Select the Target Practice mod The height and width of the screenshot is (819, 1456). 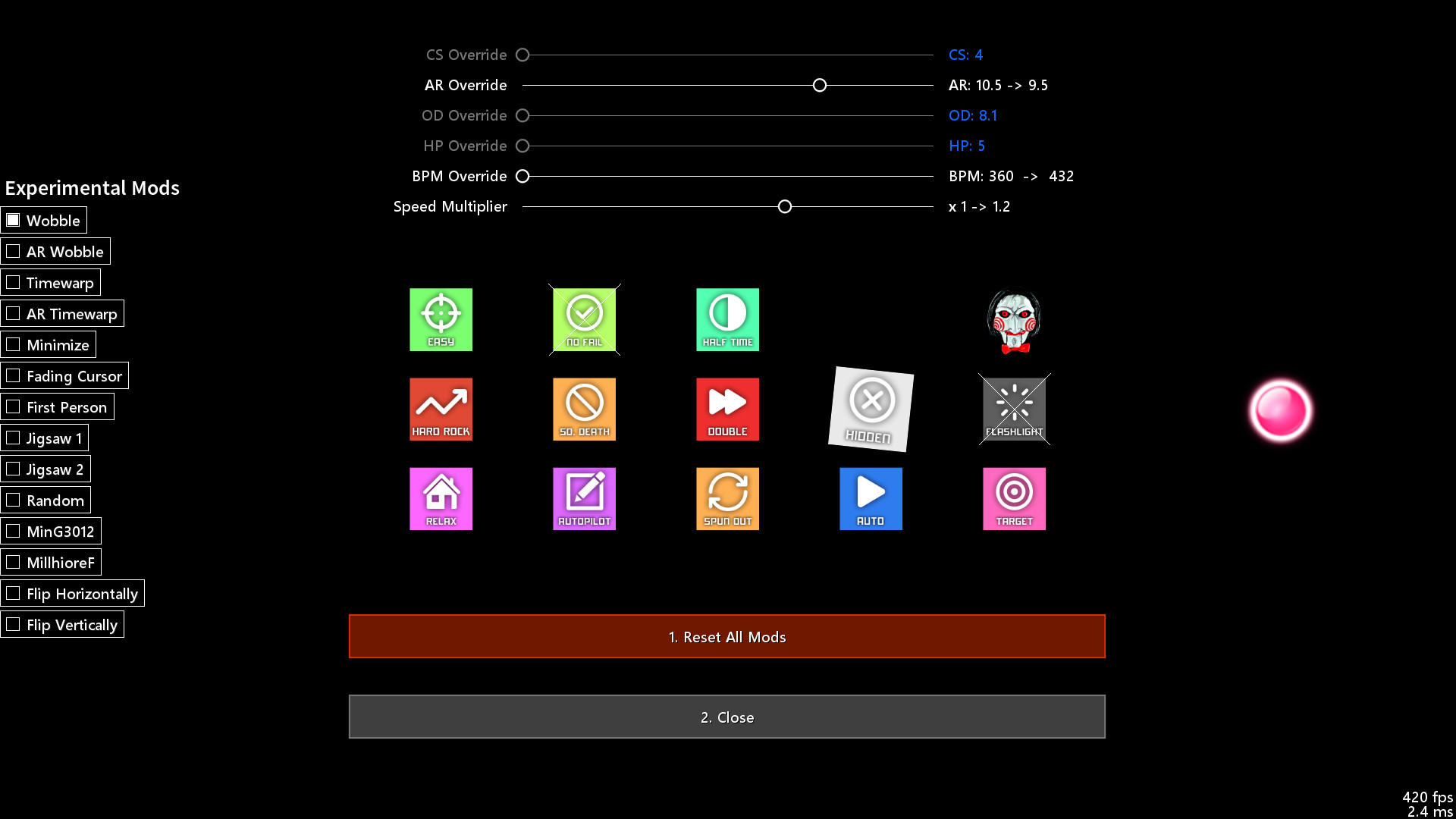tap(1014, 498)
